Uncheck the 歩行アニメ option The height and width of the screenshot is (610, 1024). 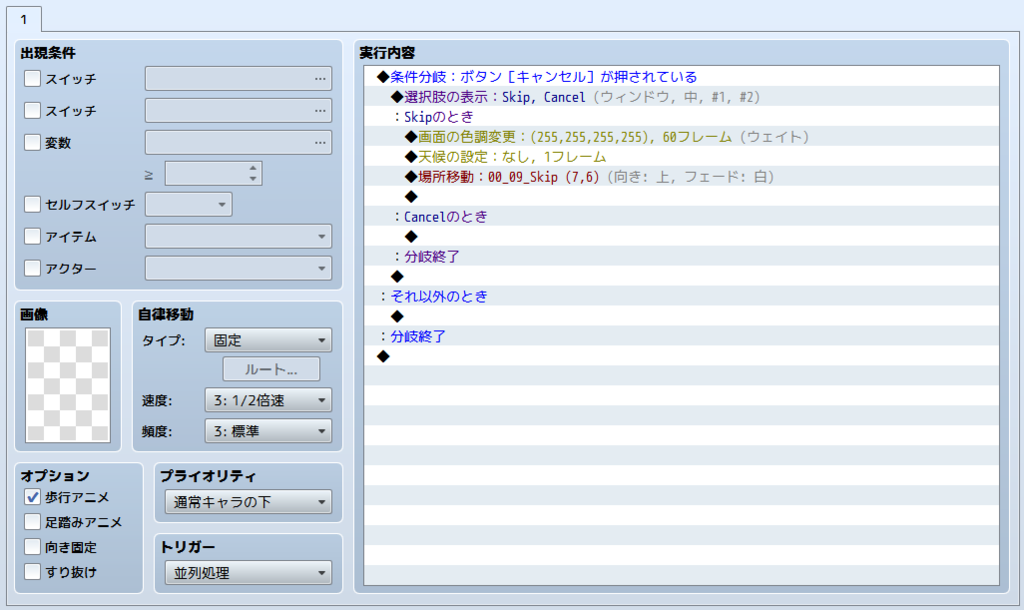pyautogui.click(x=32, y=497)
